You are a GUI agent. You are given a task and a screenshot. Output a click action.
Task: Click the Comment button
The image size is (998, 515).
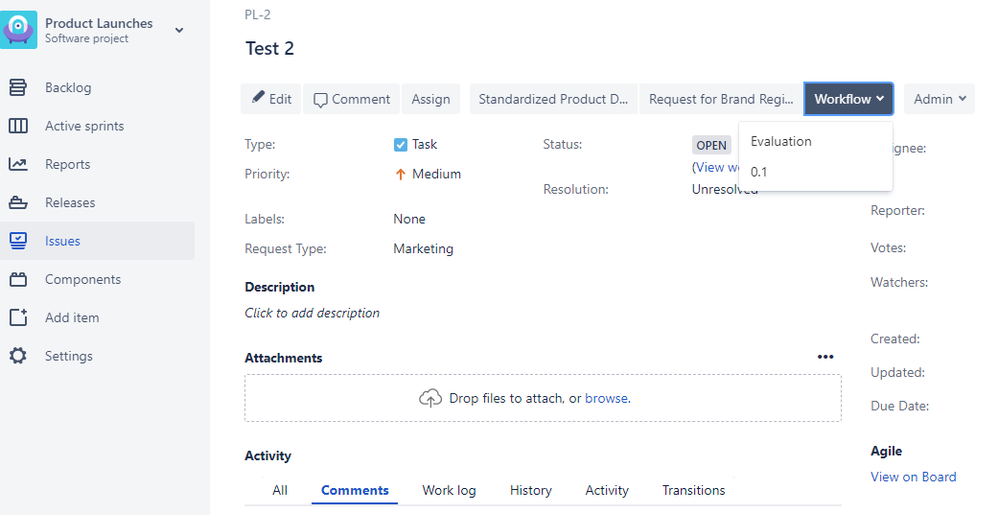pos(351,99)
